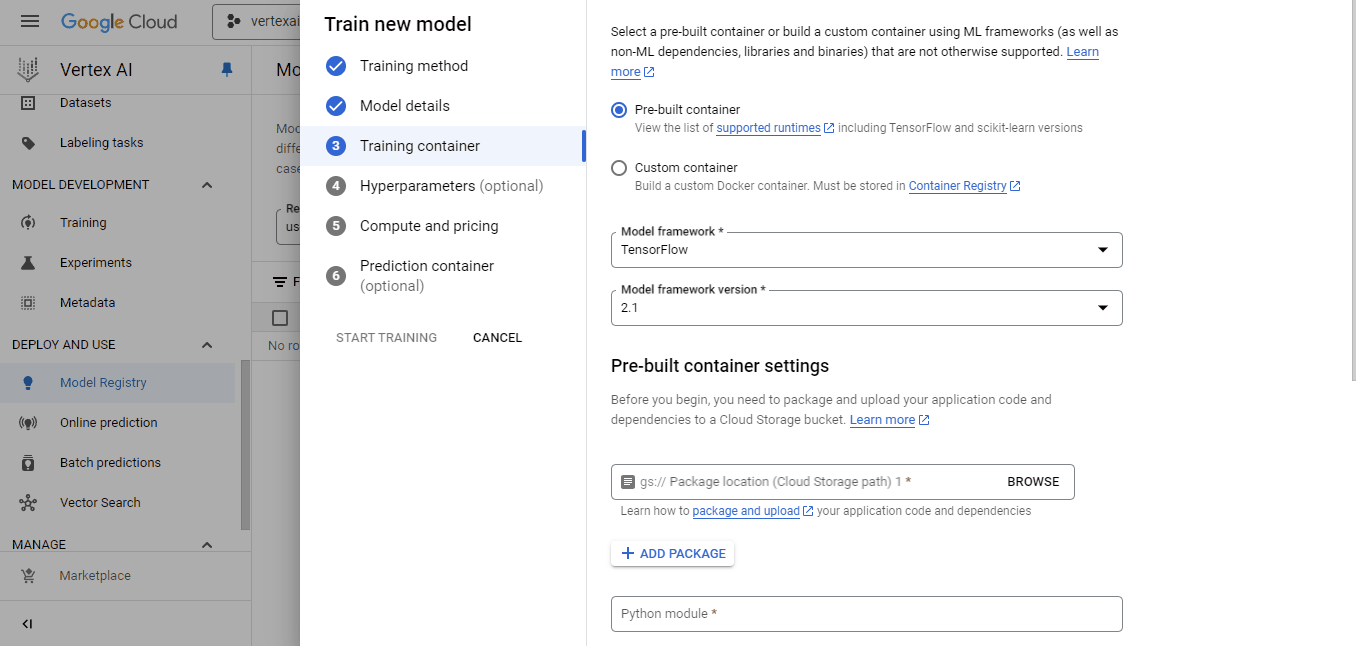Viewport: 1356px width, 646px height.
Task: Collapse the Deploy and Use section
Action: pyautogui.click(x=207, y=345)
